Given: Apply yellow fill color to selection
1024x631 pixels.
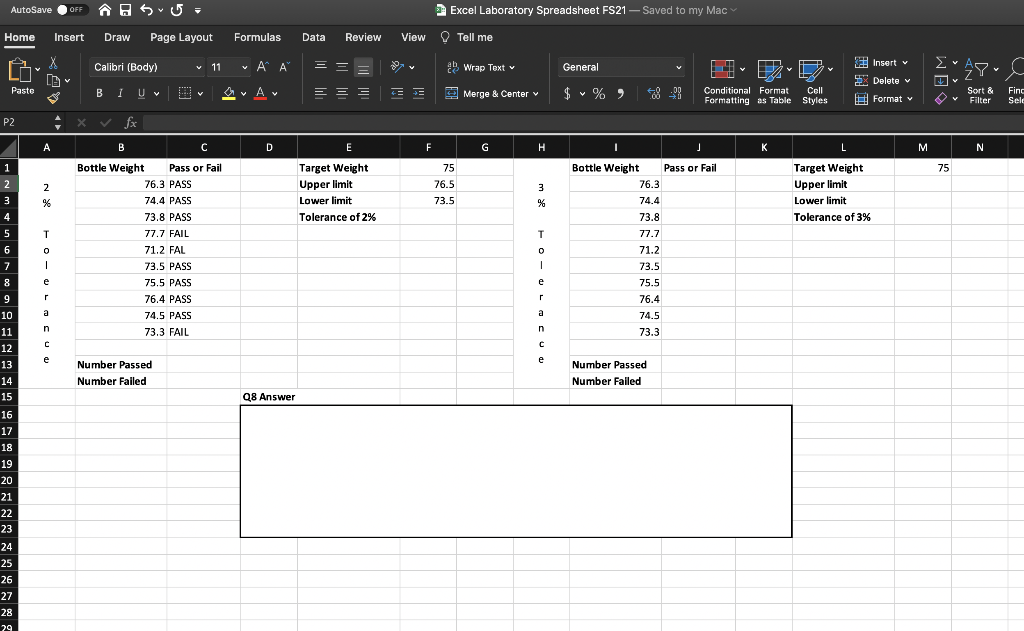Looking at the screenshot, I should point(228,93).
